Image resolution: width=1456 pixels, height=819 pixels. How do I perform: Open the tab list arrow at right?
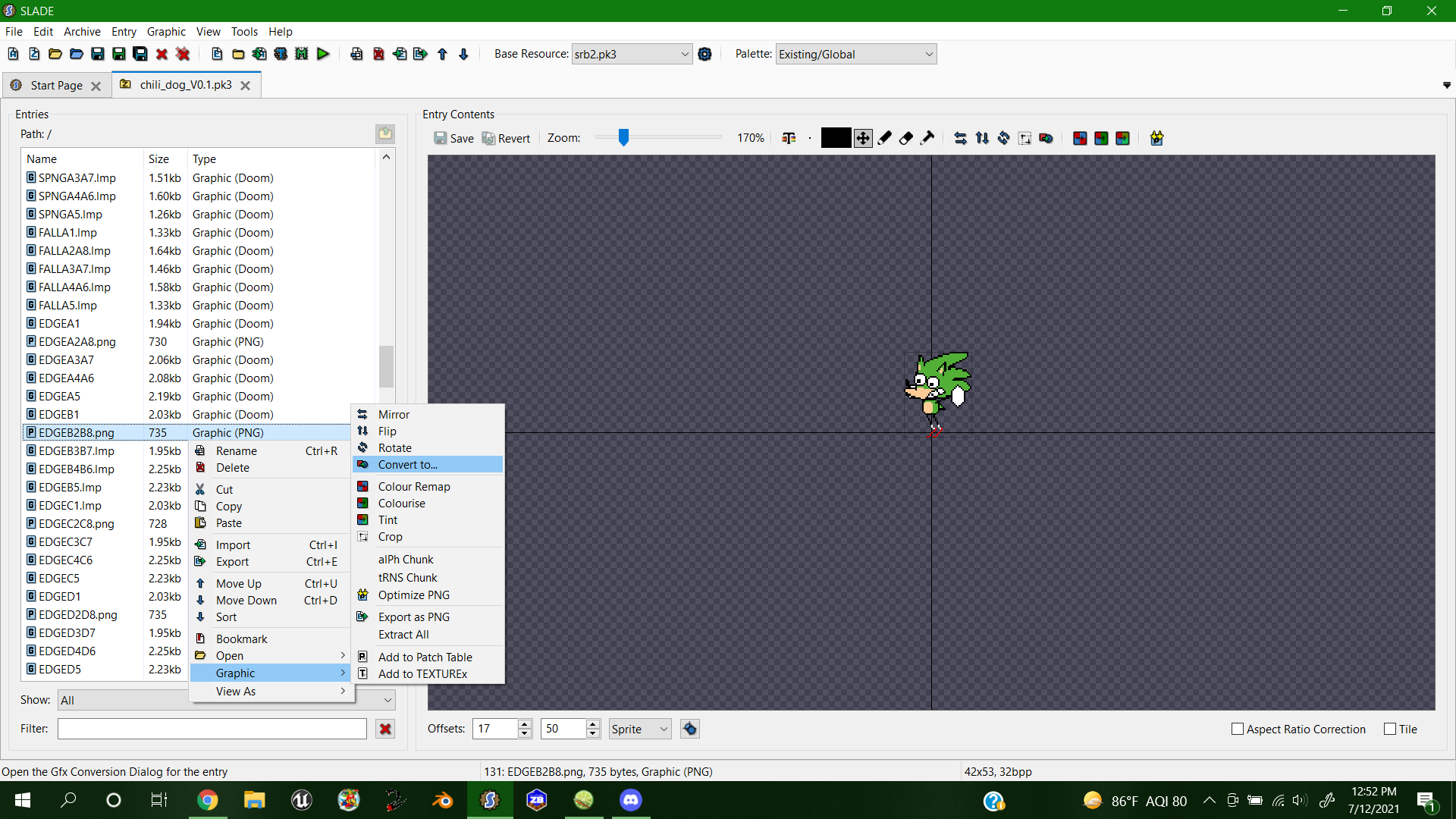click(1447, 86)
